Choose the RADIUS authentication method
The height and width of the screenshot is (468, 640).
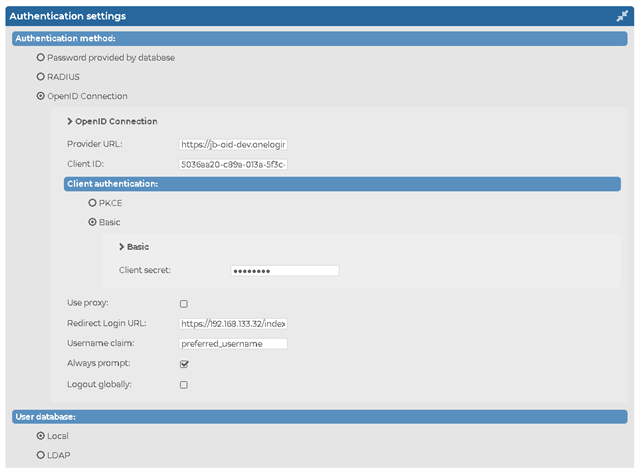(x=40, y=77)
